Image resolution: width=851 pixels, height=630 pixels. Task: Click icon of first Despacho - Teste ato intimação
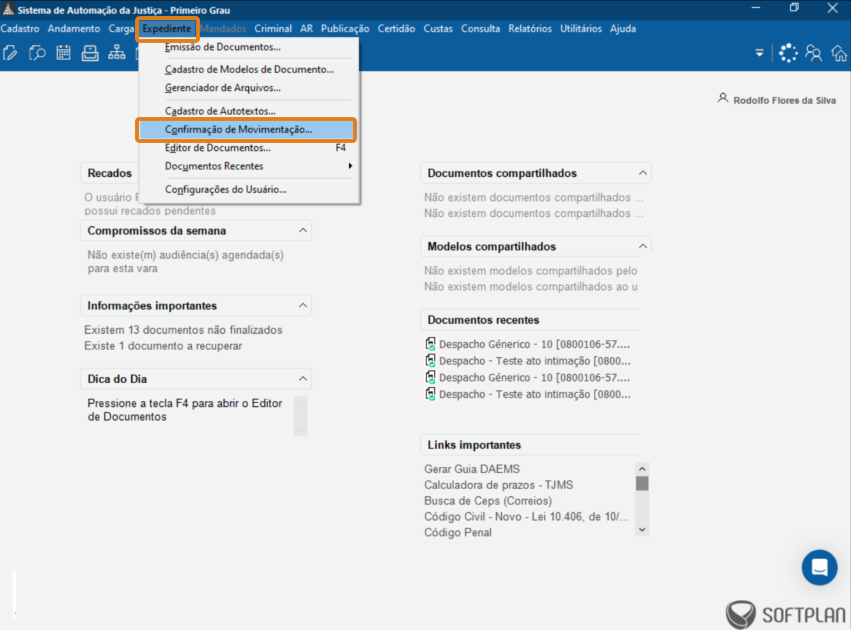pyautogui.click(x=430, y=360)
